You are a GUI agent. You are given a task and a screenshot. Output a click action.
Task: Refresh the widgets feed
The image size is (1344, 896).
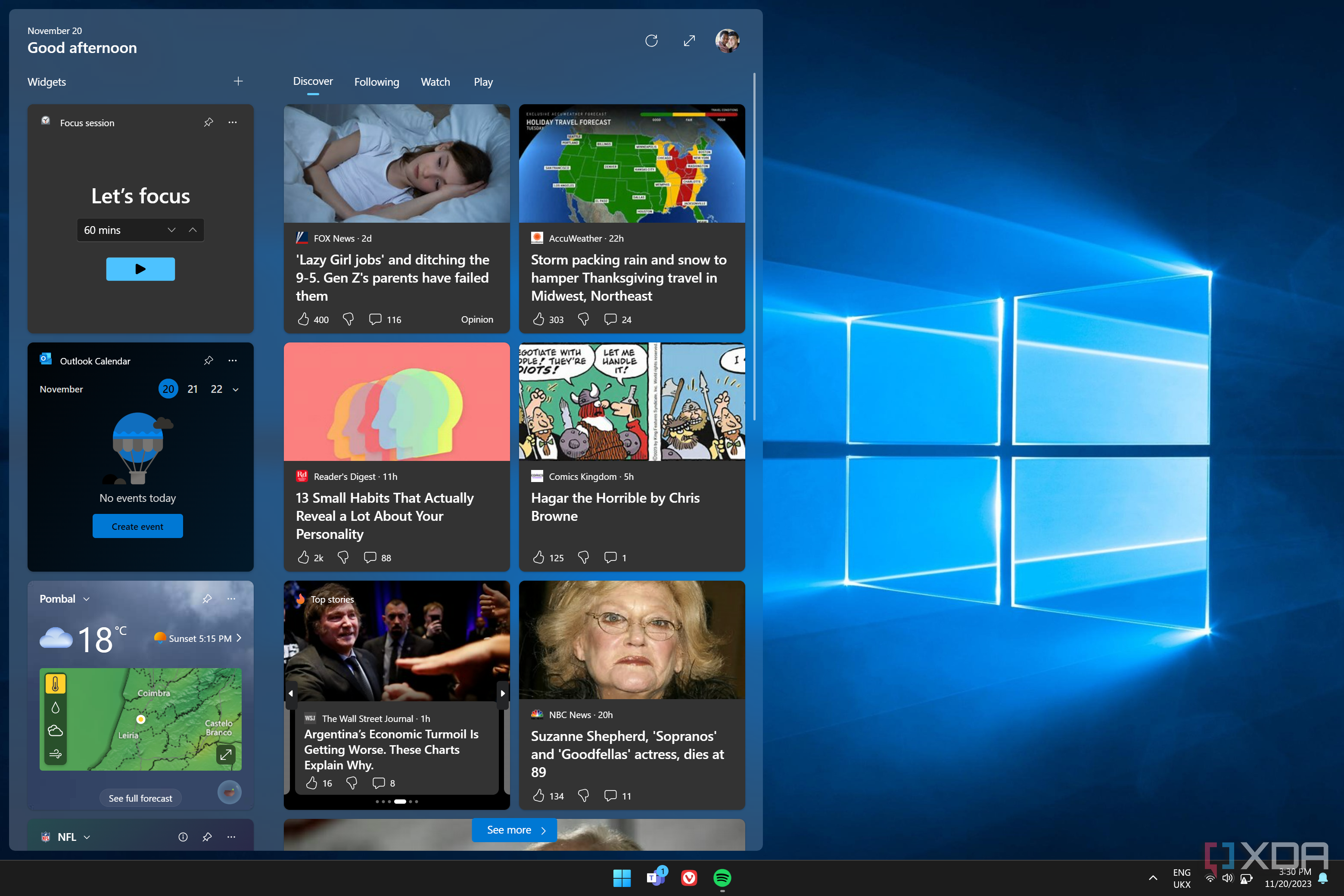click(x=651, y=40)
